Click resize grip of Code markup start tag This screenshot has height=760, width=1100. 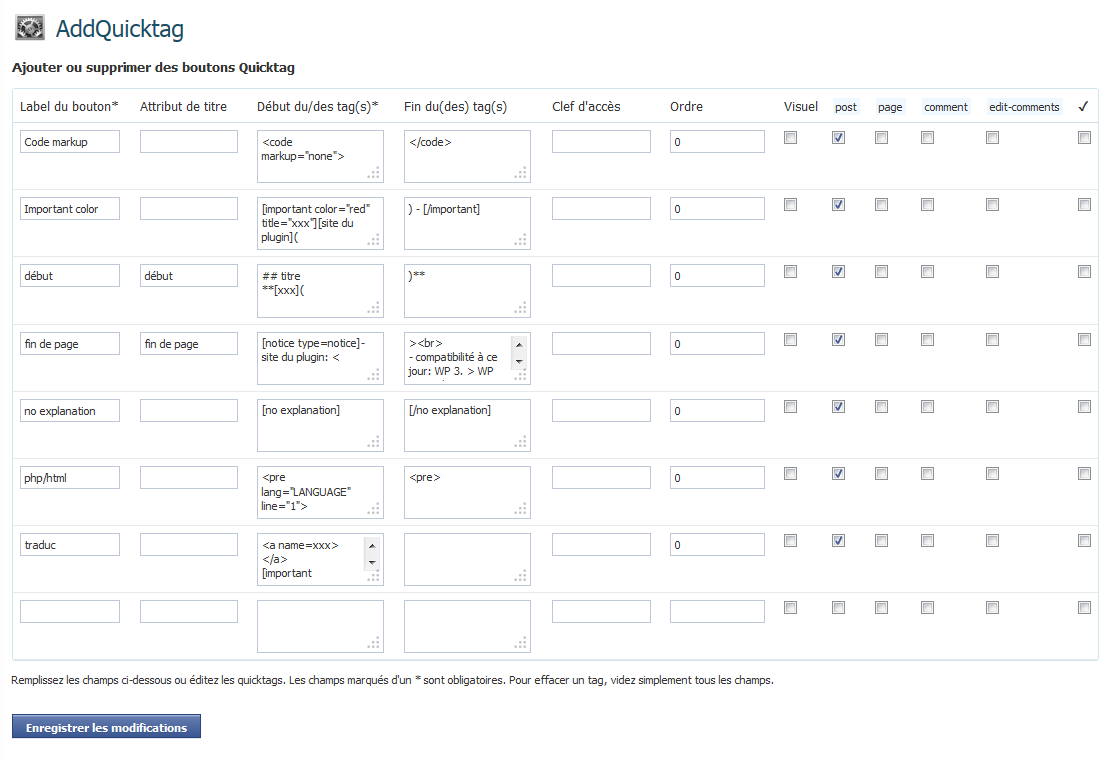tap(374, 173)
